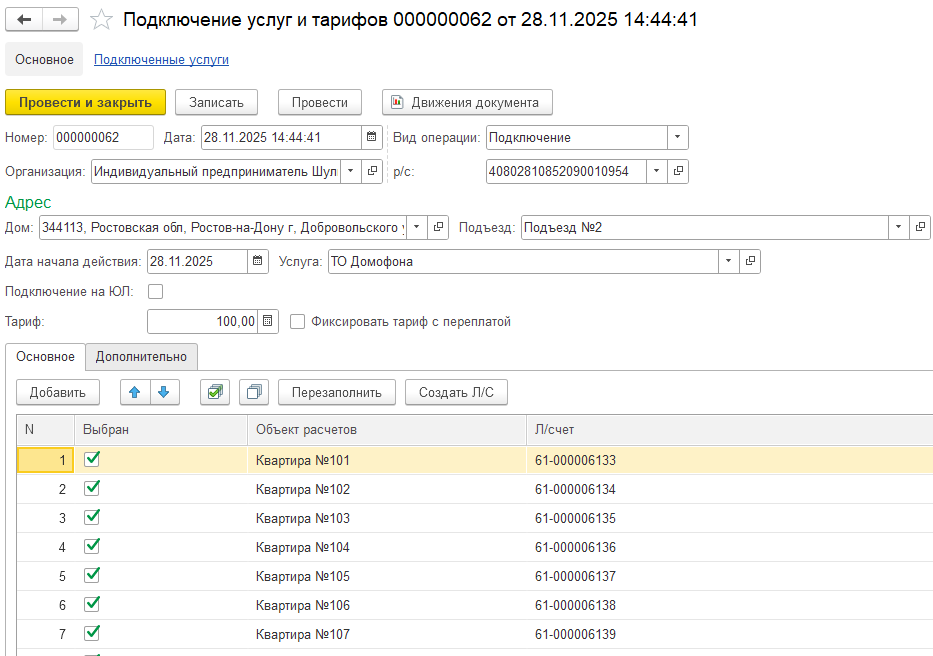Viewport: 933px width, 656px height.
Task: Open the Организация record with open icon
Action: [372, 171]
